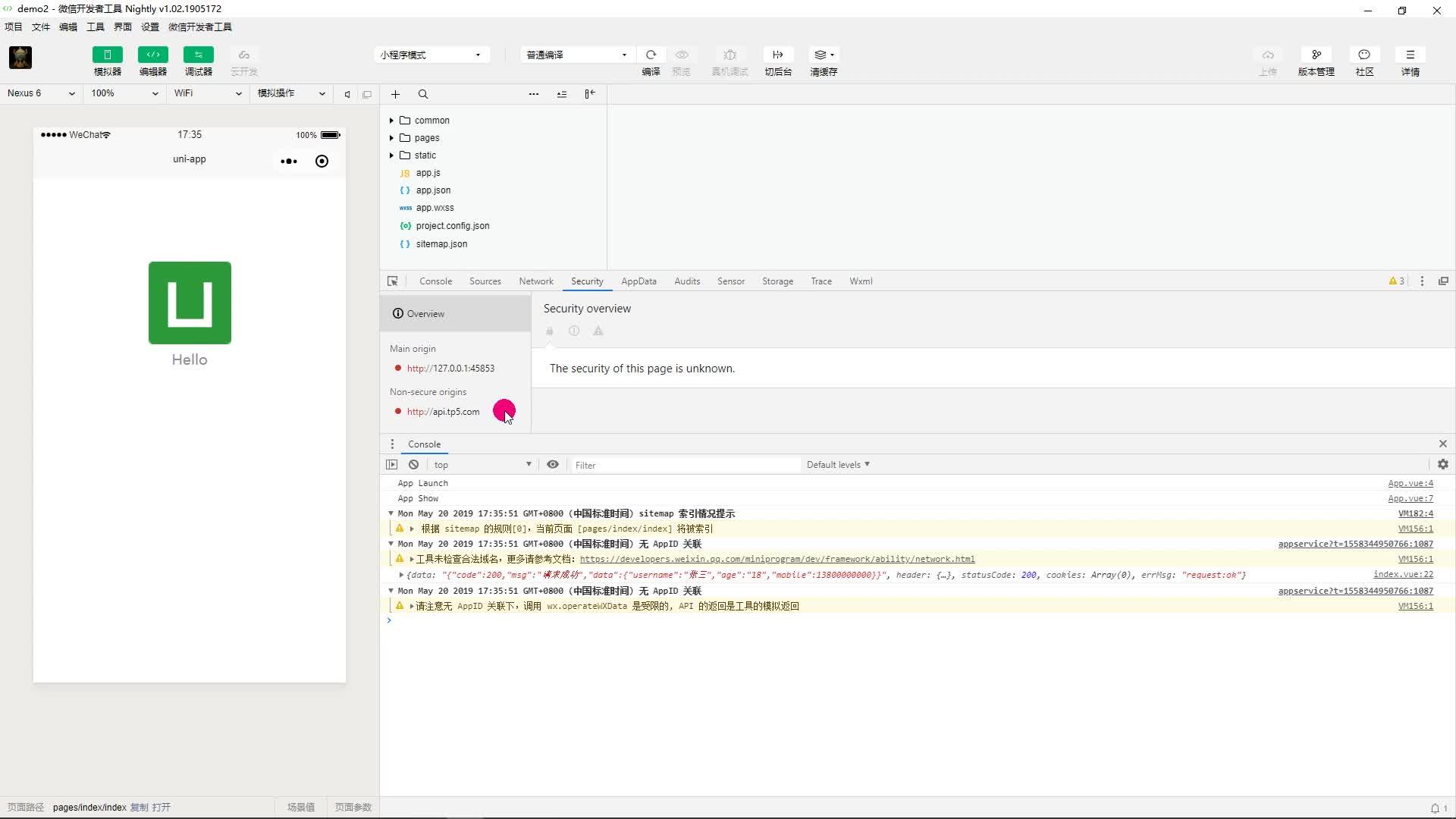1456x819 pixels.
Task: Open the 社区 community icon
Action: (1364, 55)
